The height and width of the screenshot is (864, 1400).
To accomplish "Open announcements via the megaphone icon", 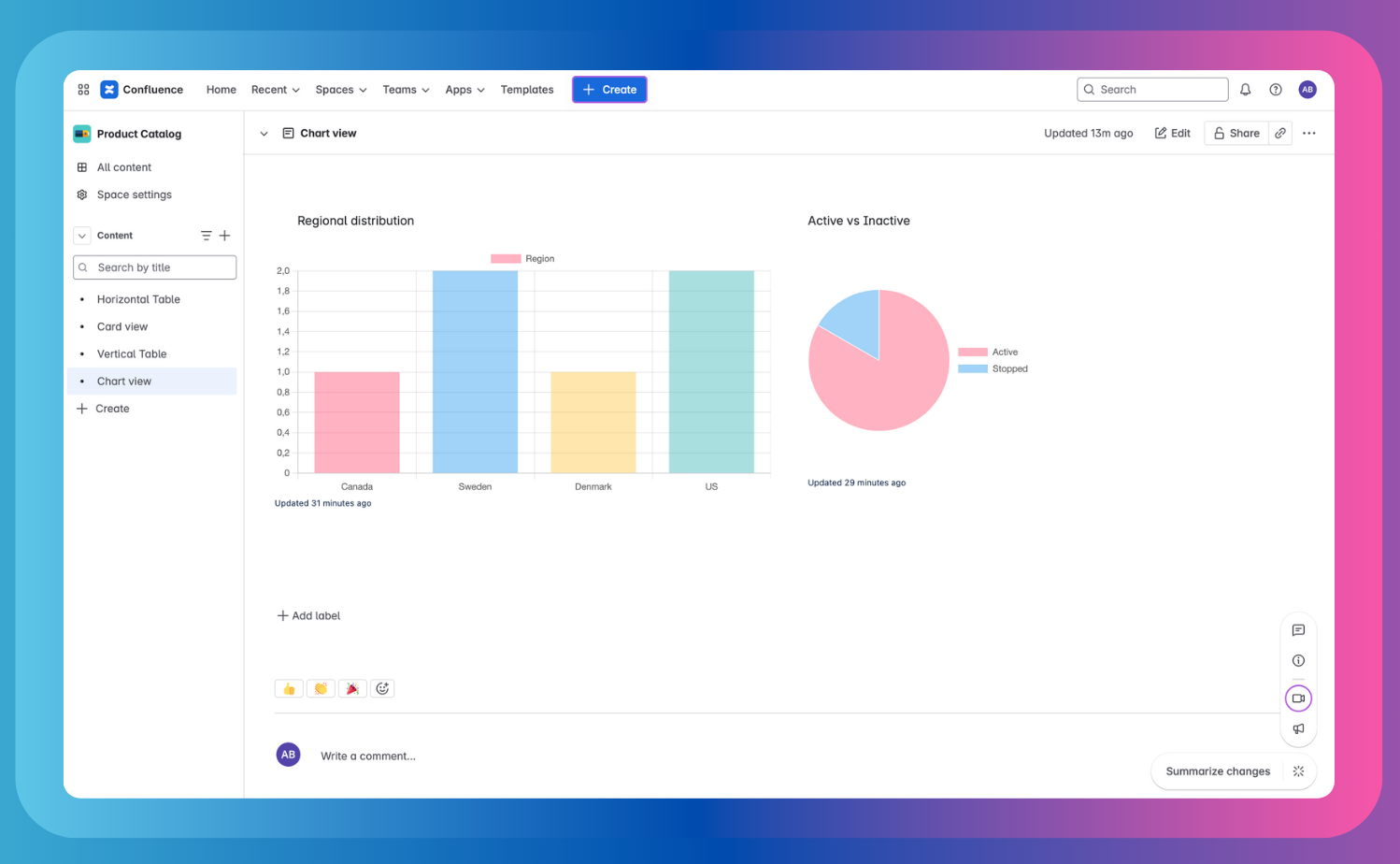I will pyautogui.click(x=1298, y=729).
